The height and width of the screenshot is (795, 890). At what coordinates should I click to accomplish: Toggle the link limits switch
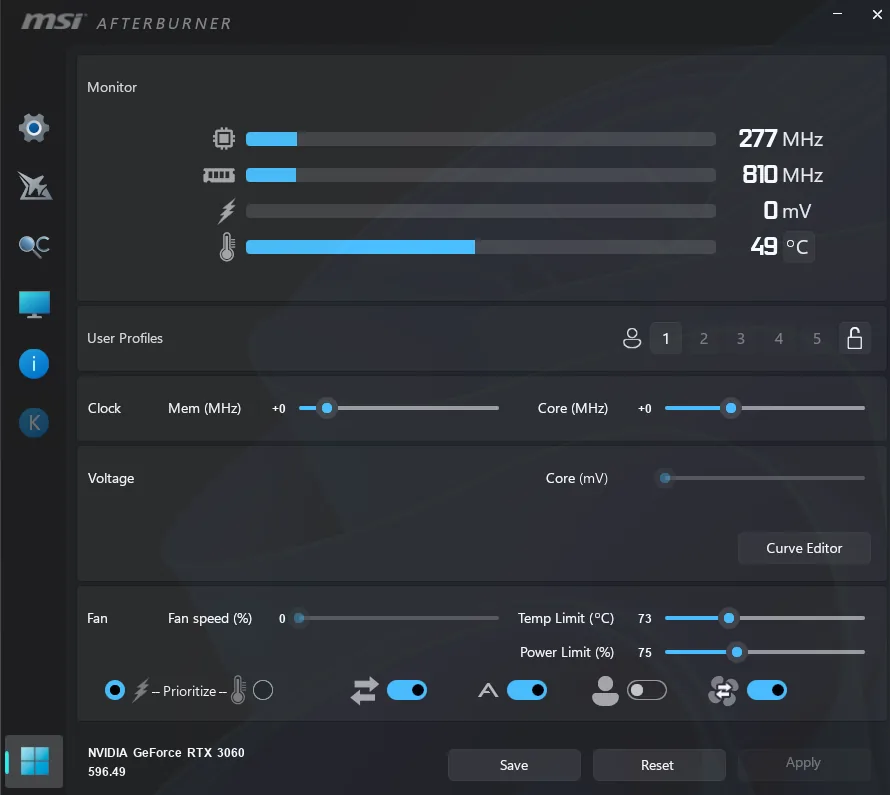(x=407, y=691)
